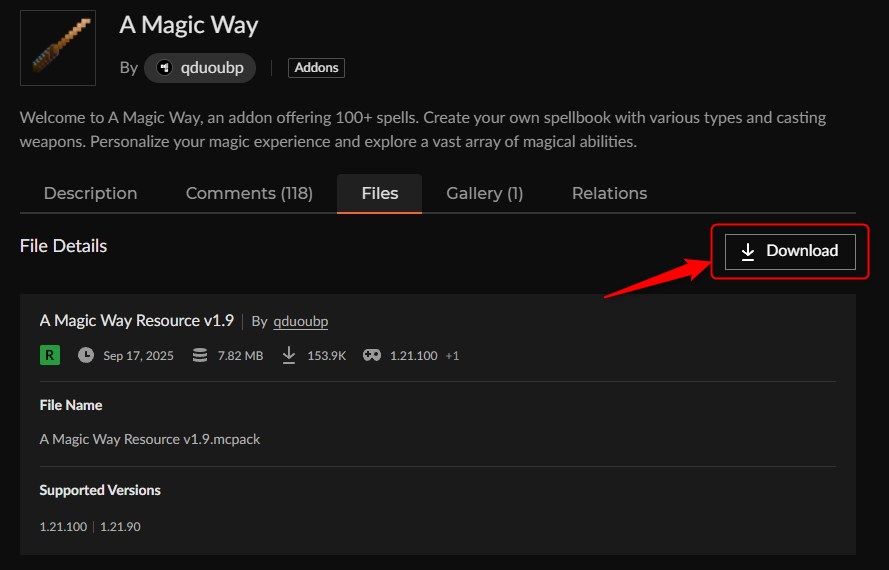
Task: Click the author avatar icon beside qduoubp
Action: click(166, 68)
